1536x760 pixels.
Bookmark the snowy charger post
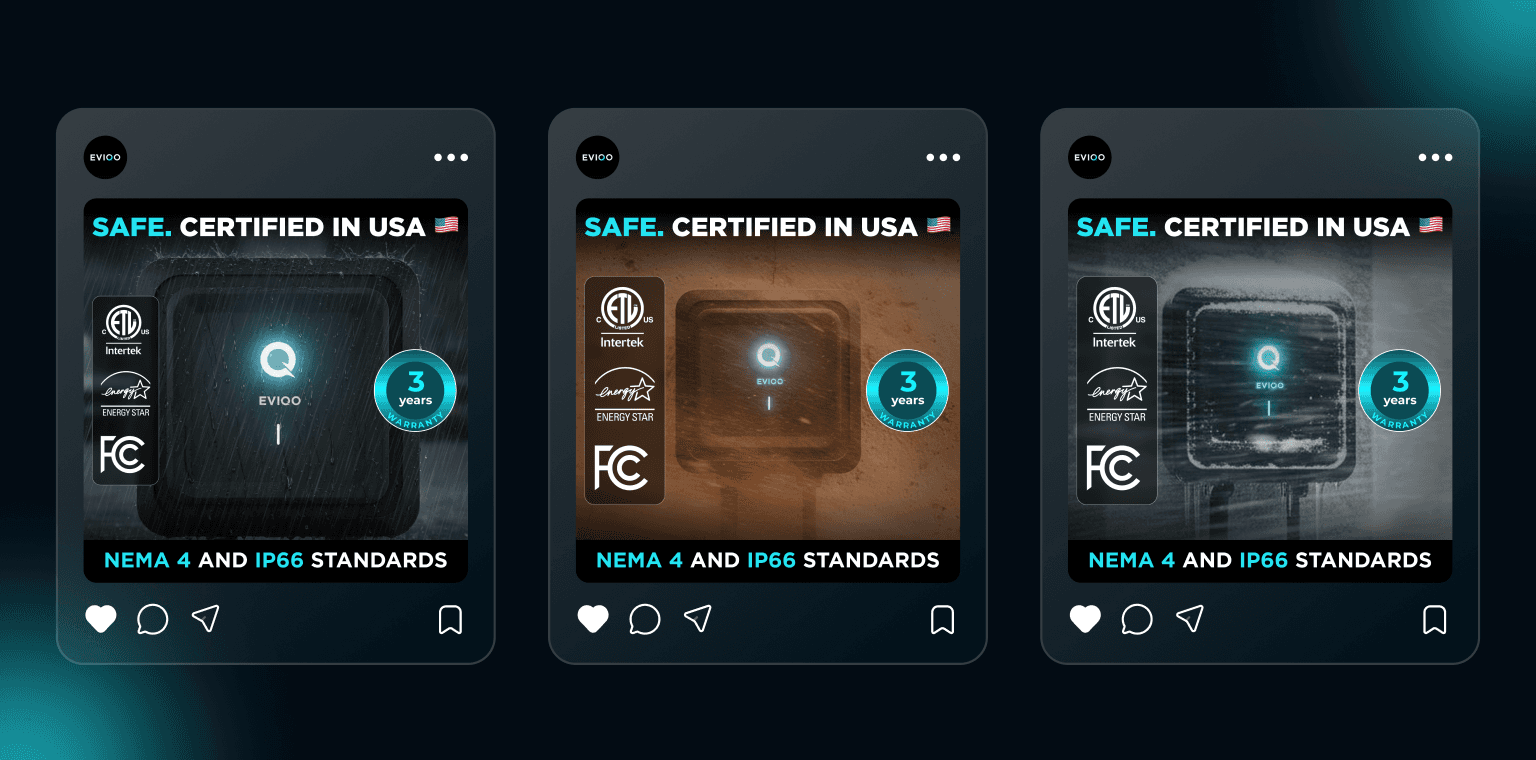pos(1435,620)
